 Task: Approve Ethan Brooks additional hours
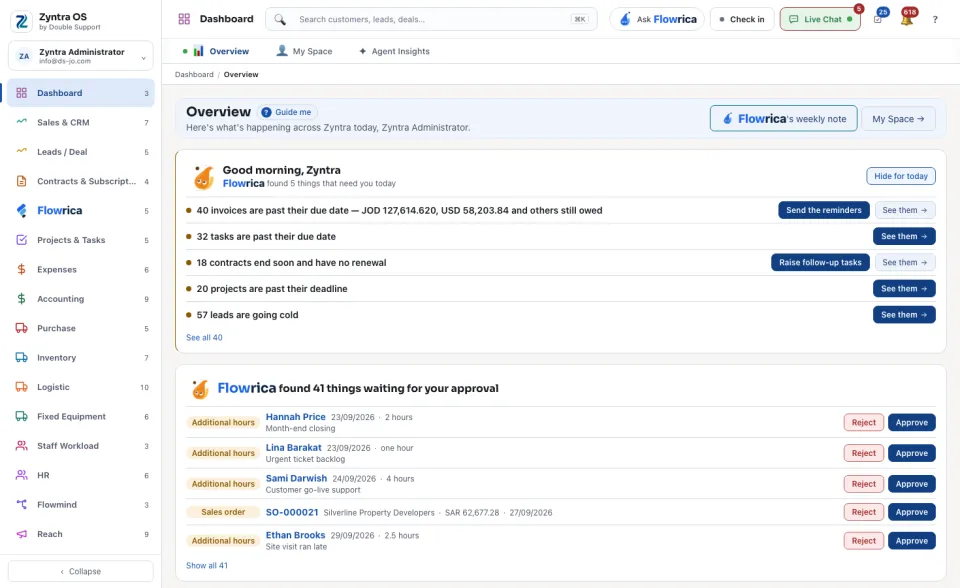pyautogui.click(x=912, y=541)
